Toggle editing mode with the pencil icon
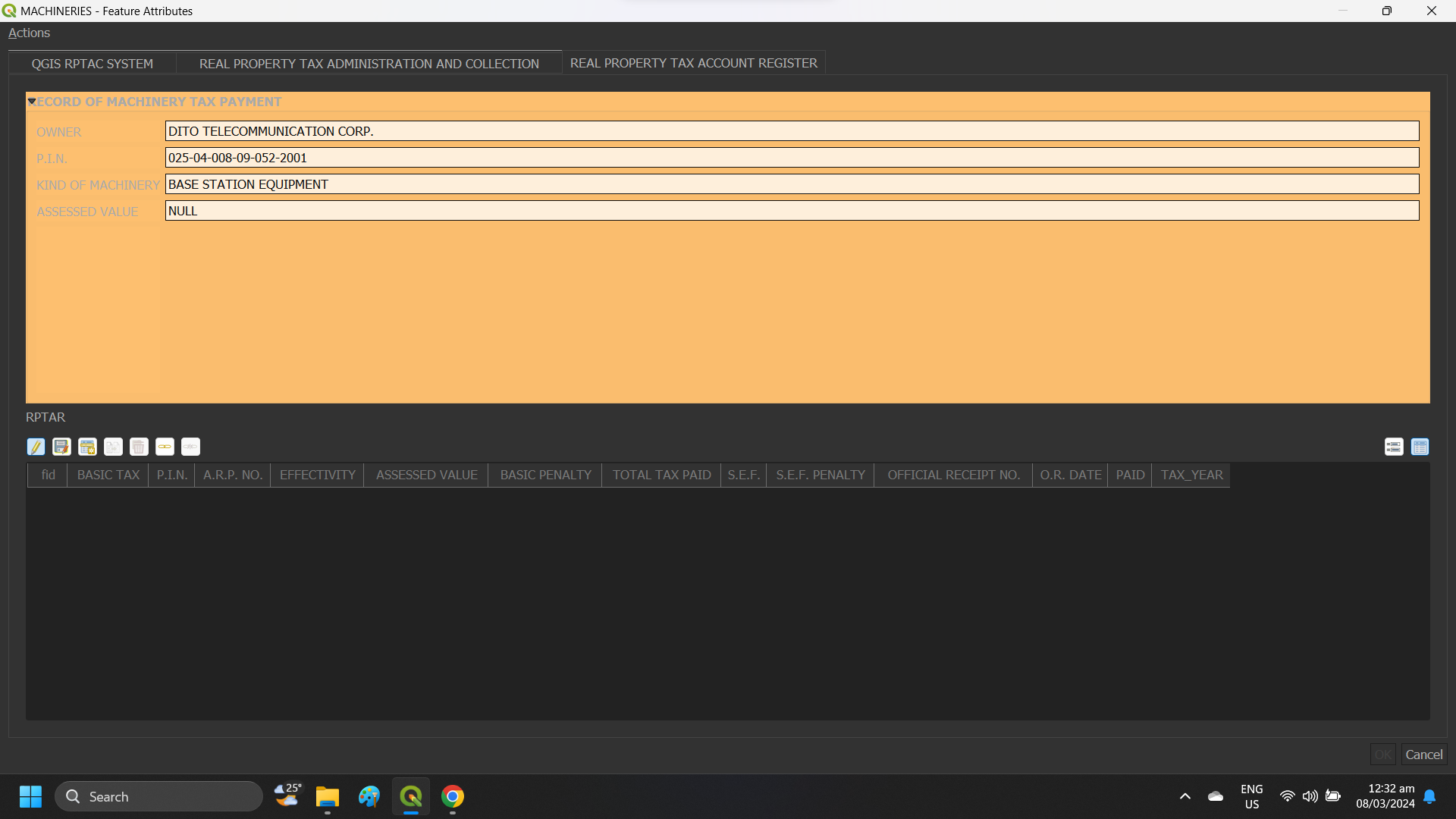 click(36, 447)
